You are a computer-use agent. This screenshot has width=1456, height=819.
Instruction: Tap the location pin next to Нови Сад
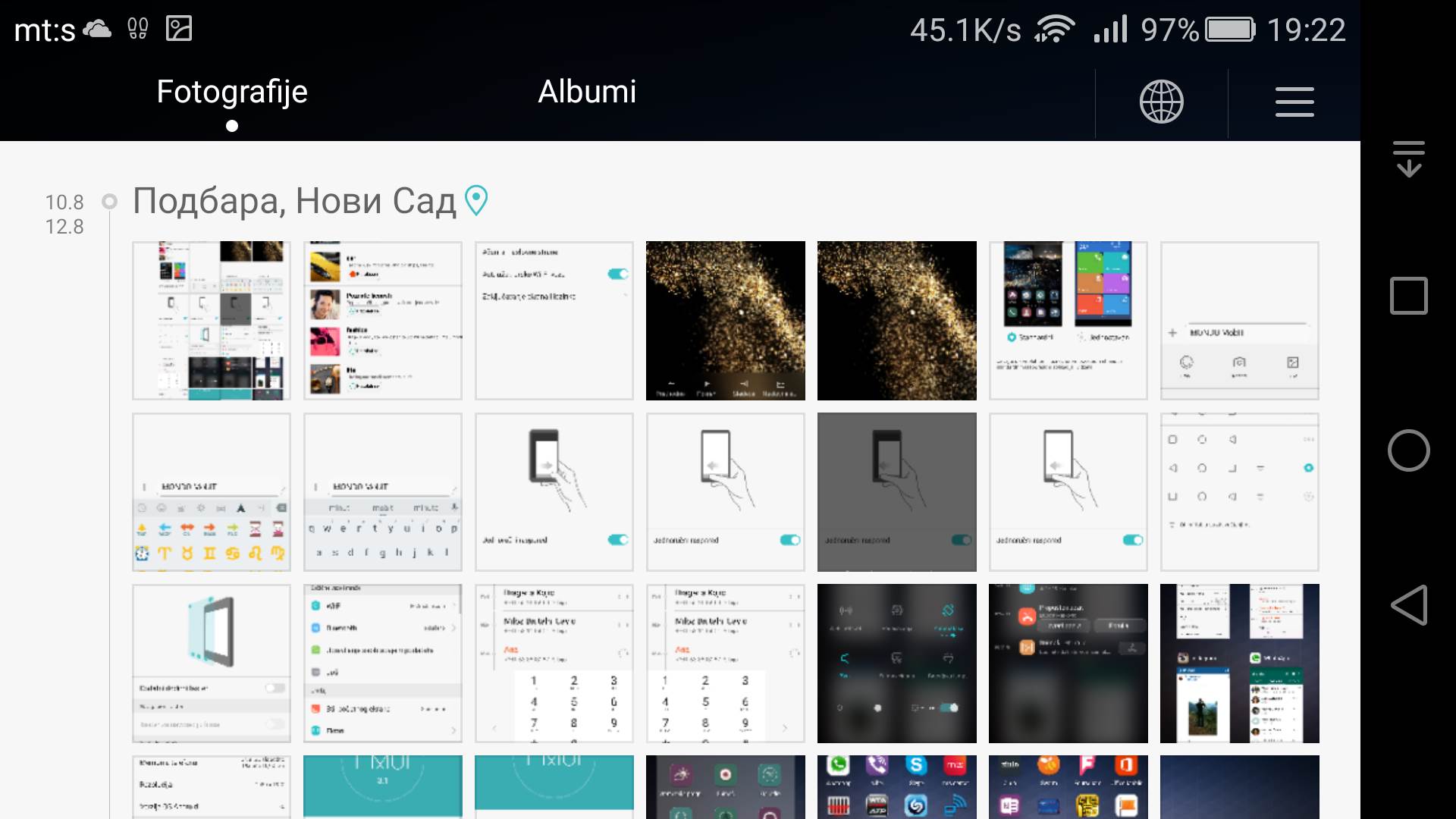tap(476, 201)
